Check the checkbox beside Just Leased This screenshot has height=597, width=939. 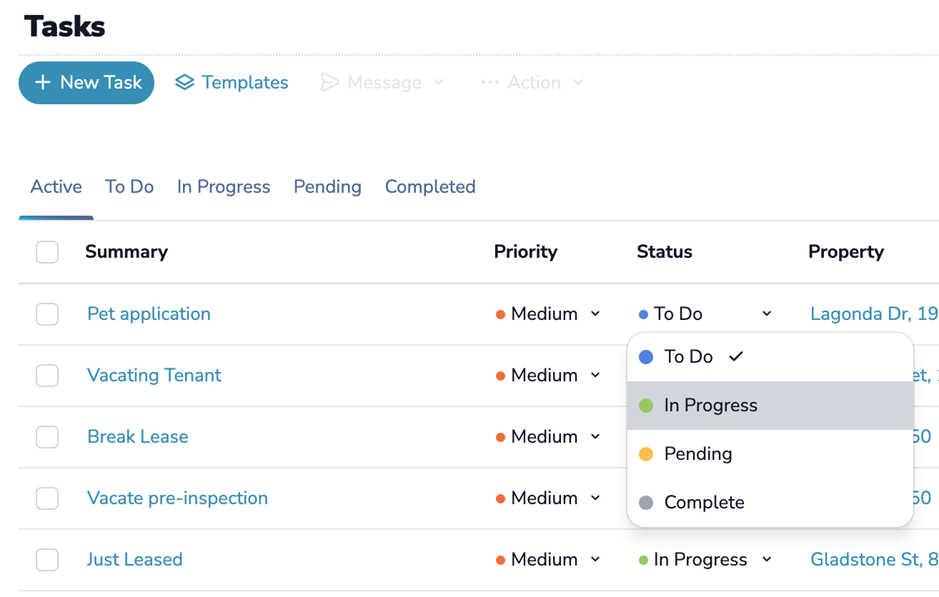[47, 559]
